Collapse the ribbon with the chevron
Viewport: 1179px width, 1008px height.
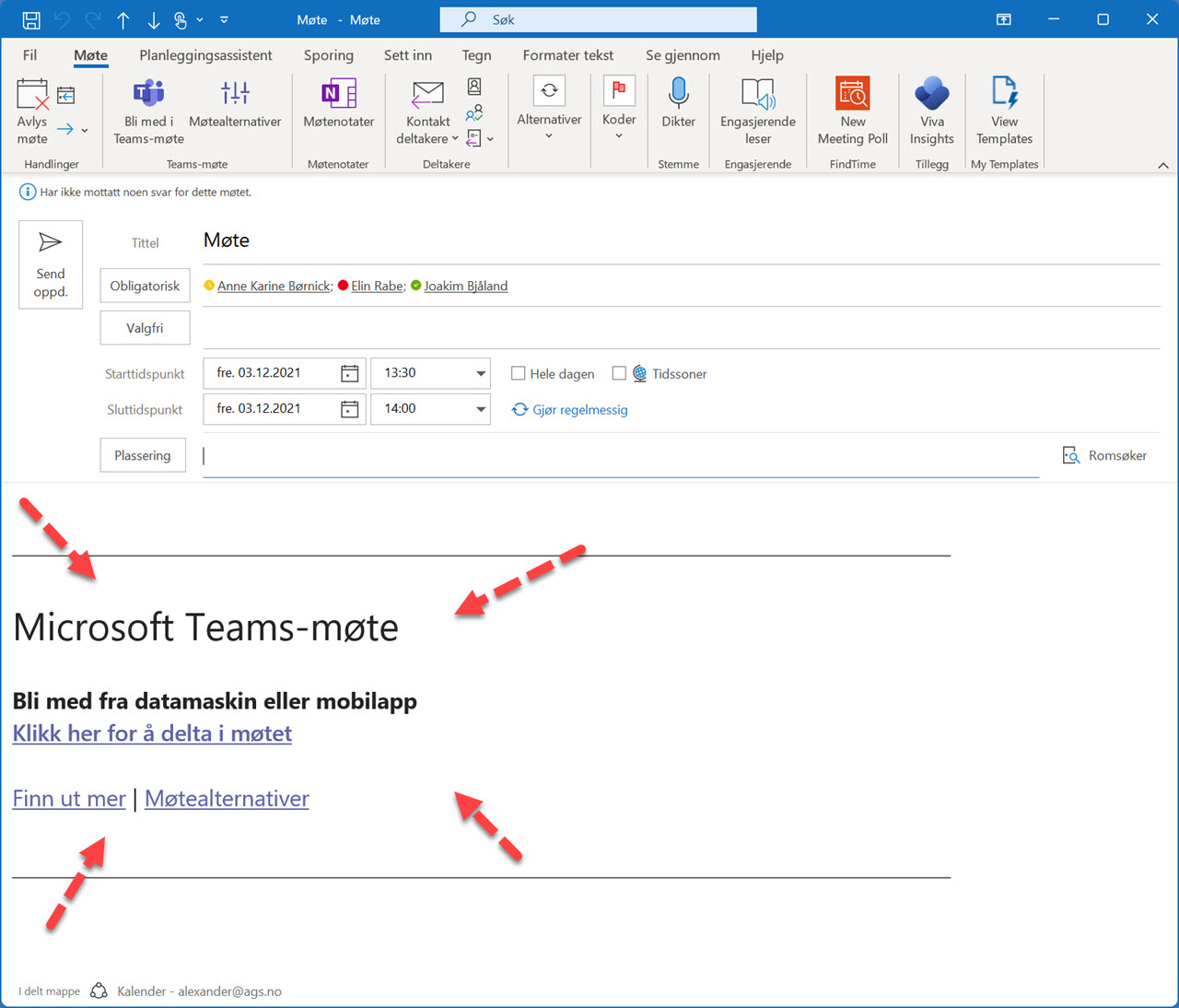click(1162, 166)
